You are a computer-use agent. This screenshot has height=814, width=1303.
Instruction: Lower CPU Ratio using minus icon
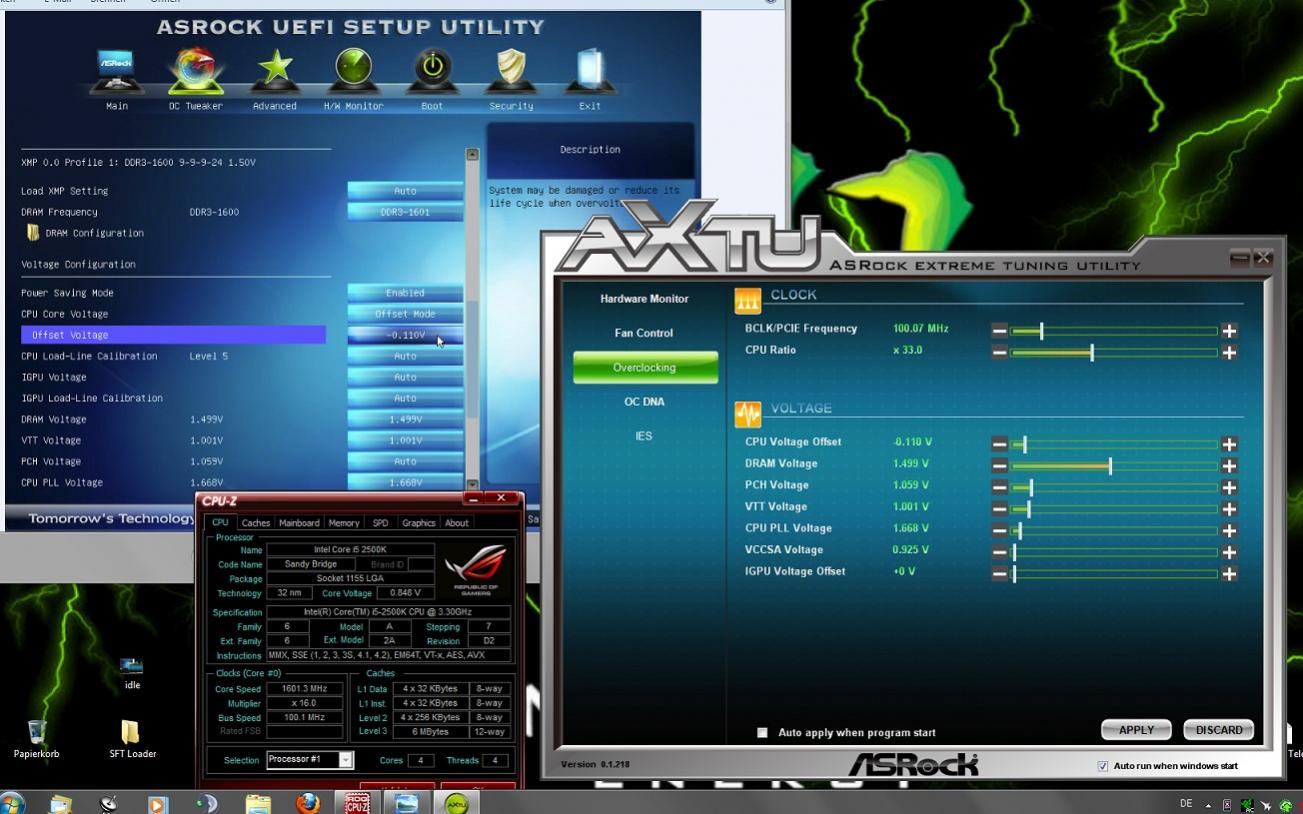pos(1000,352)
